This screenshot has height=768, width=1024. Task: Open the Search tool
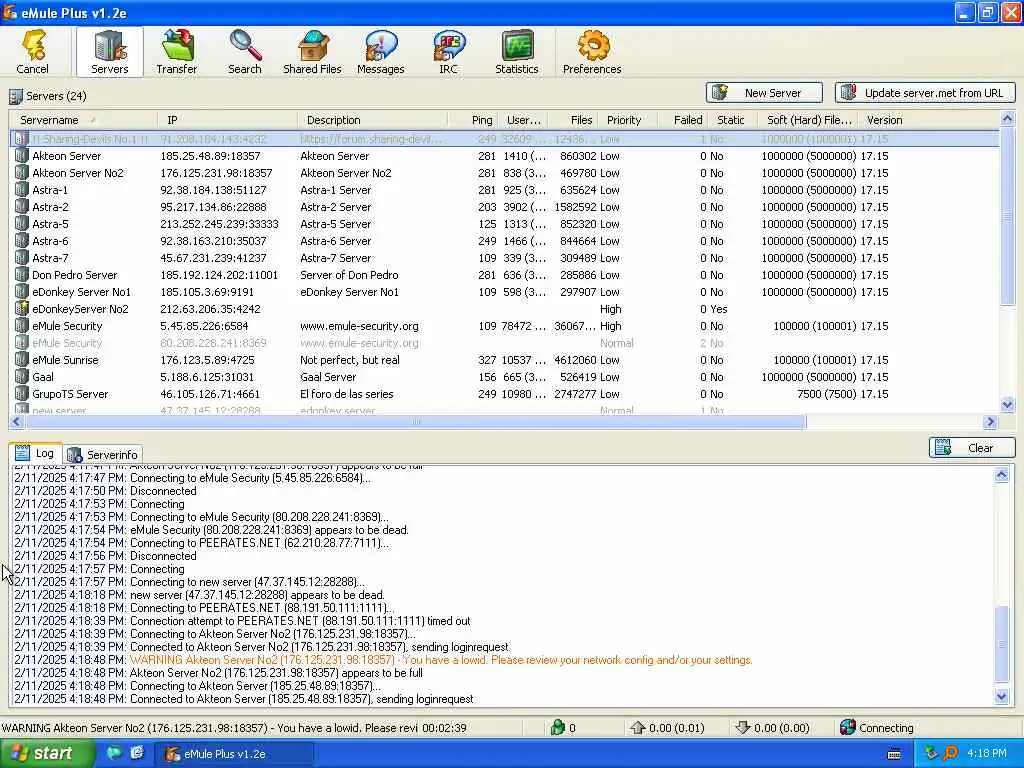pyautogui.click(x=245, y=52)
